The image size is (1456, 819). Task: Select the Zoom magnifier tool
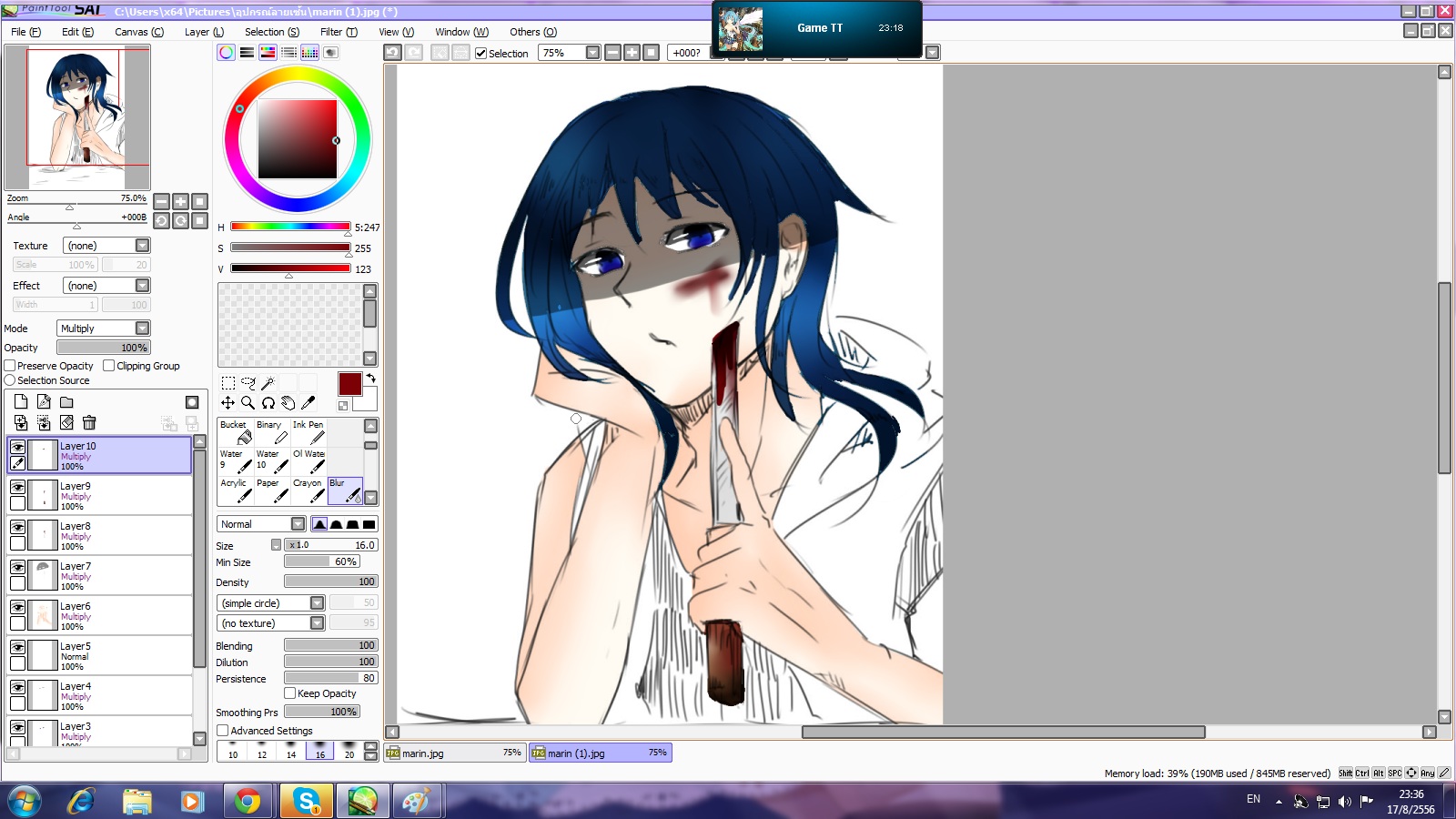[x=248, y=403]
